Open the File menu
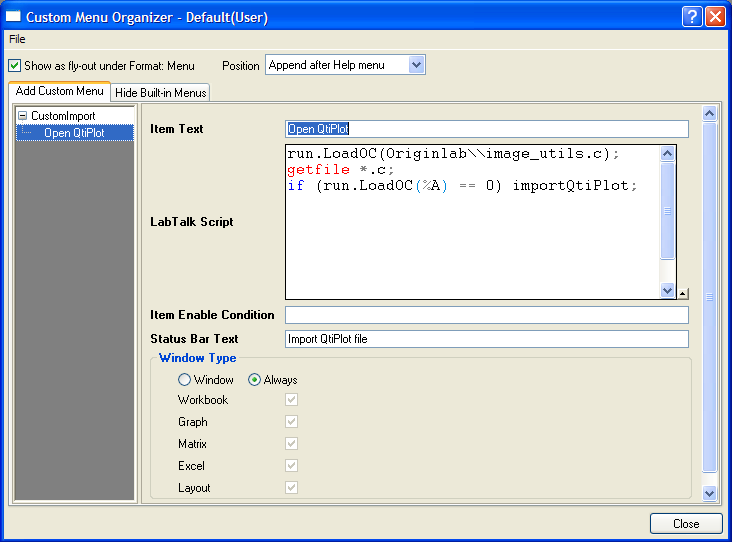 (17, 39)
